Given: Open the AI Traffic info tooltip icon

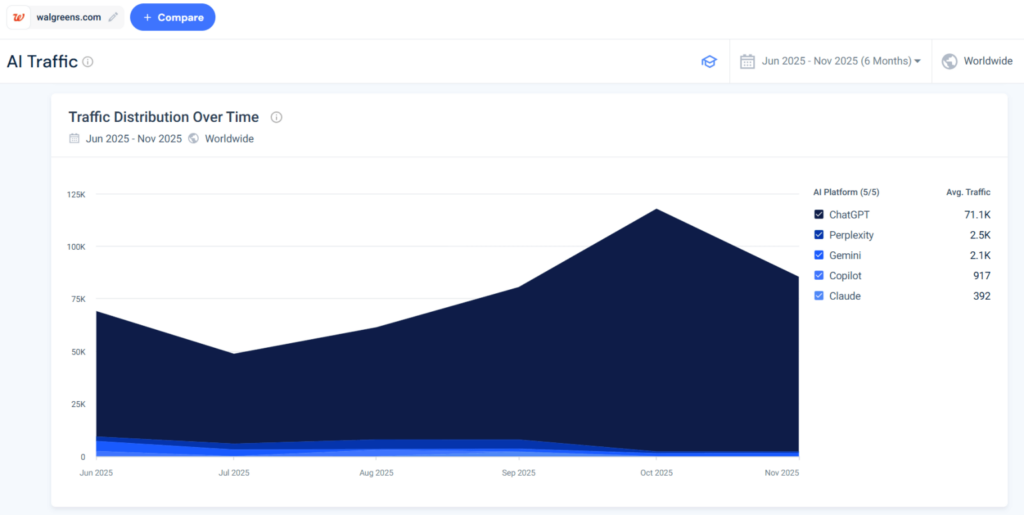Looking at the screenshot, I should [x=88, y=62].
